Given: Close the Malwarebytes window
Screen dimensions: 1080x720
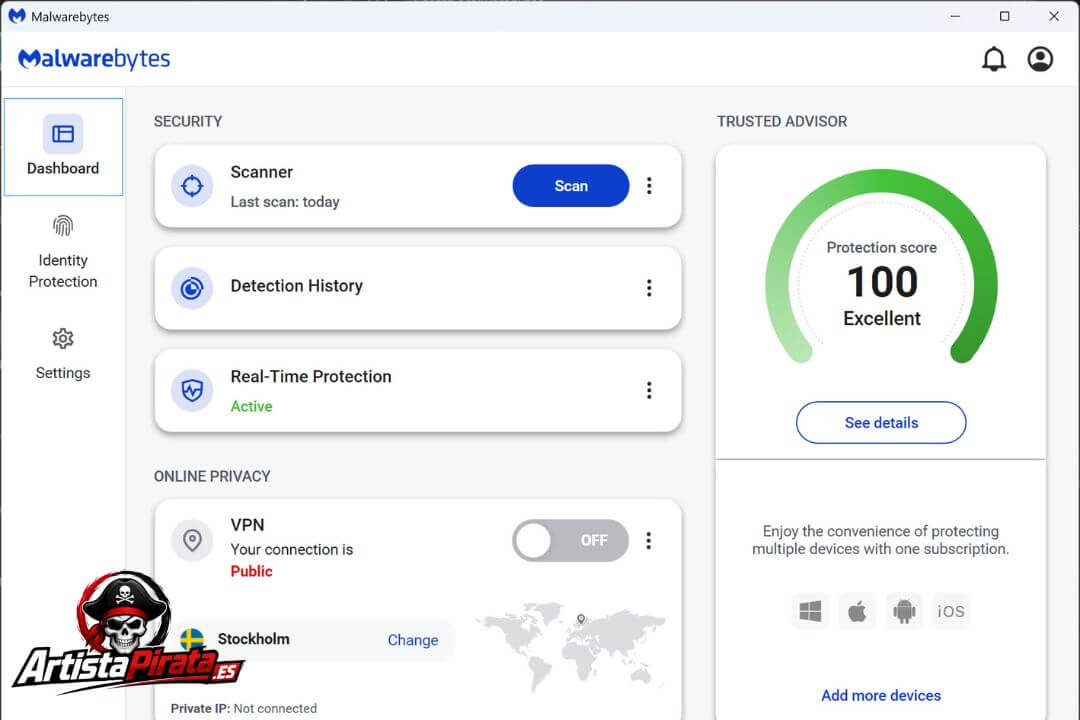Looking at the screenshot, I should [1054, 16].
